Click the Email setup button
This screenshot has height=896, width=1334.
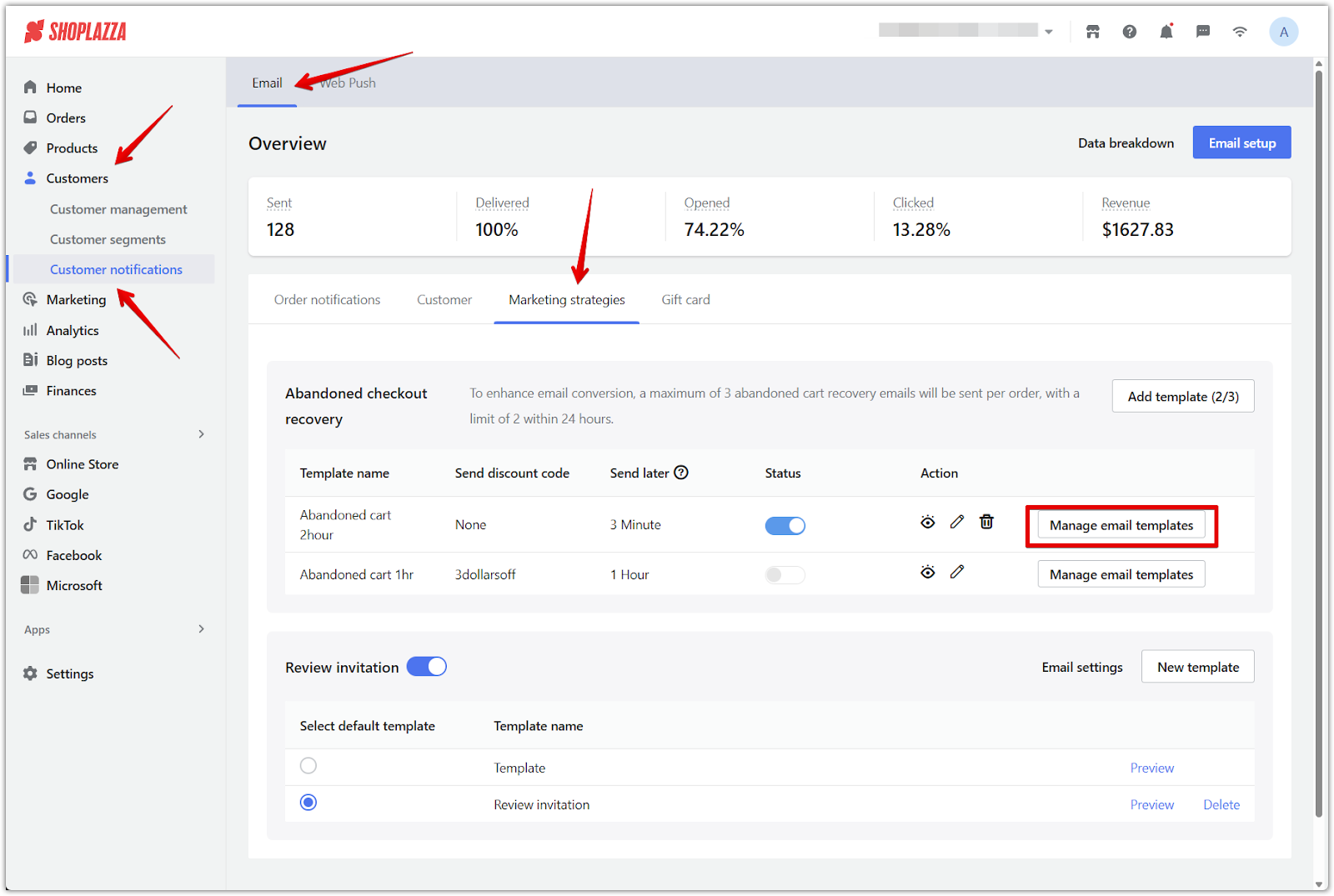coord(1241,143)
